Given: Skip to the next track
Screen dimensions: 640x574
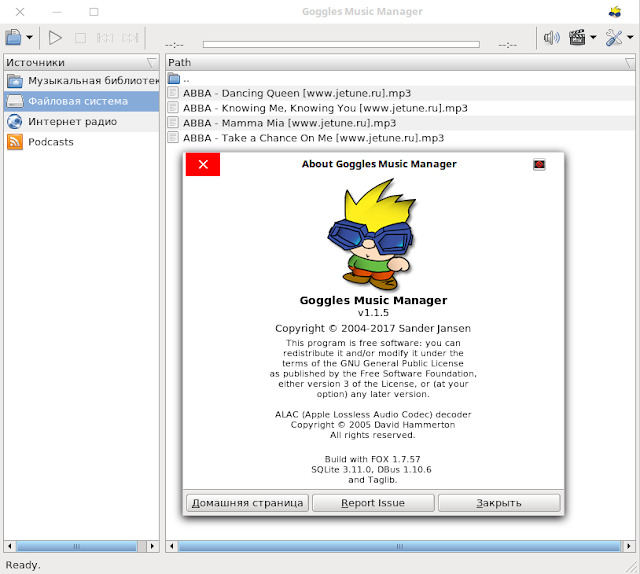Looking at the screenshot, I should click(x=130, y=38).
